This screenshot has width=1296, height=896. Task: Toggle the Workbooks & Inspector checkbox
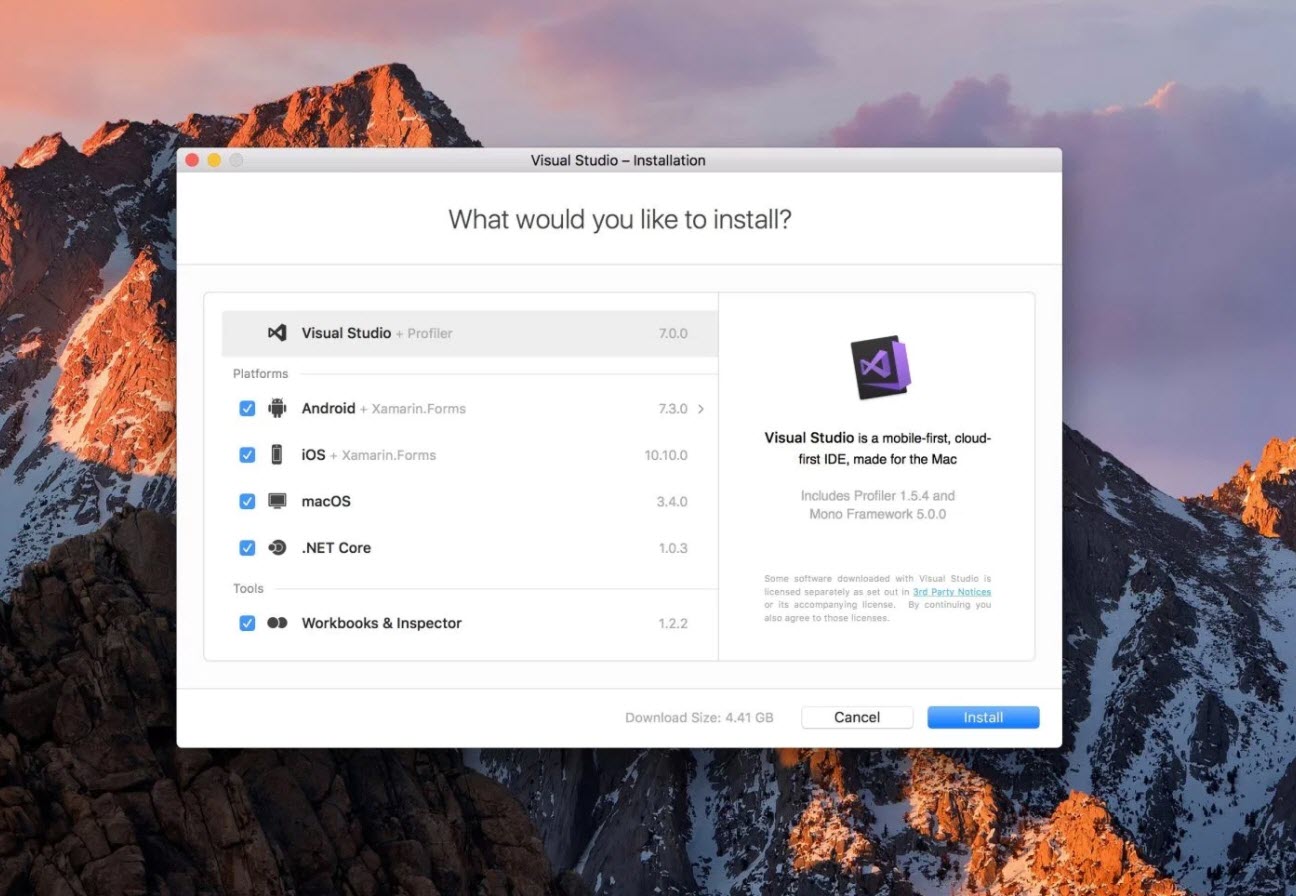click(247, 623)
